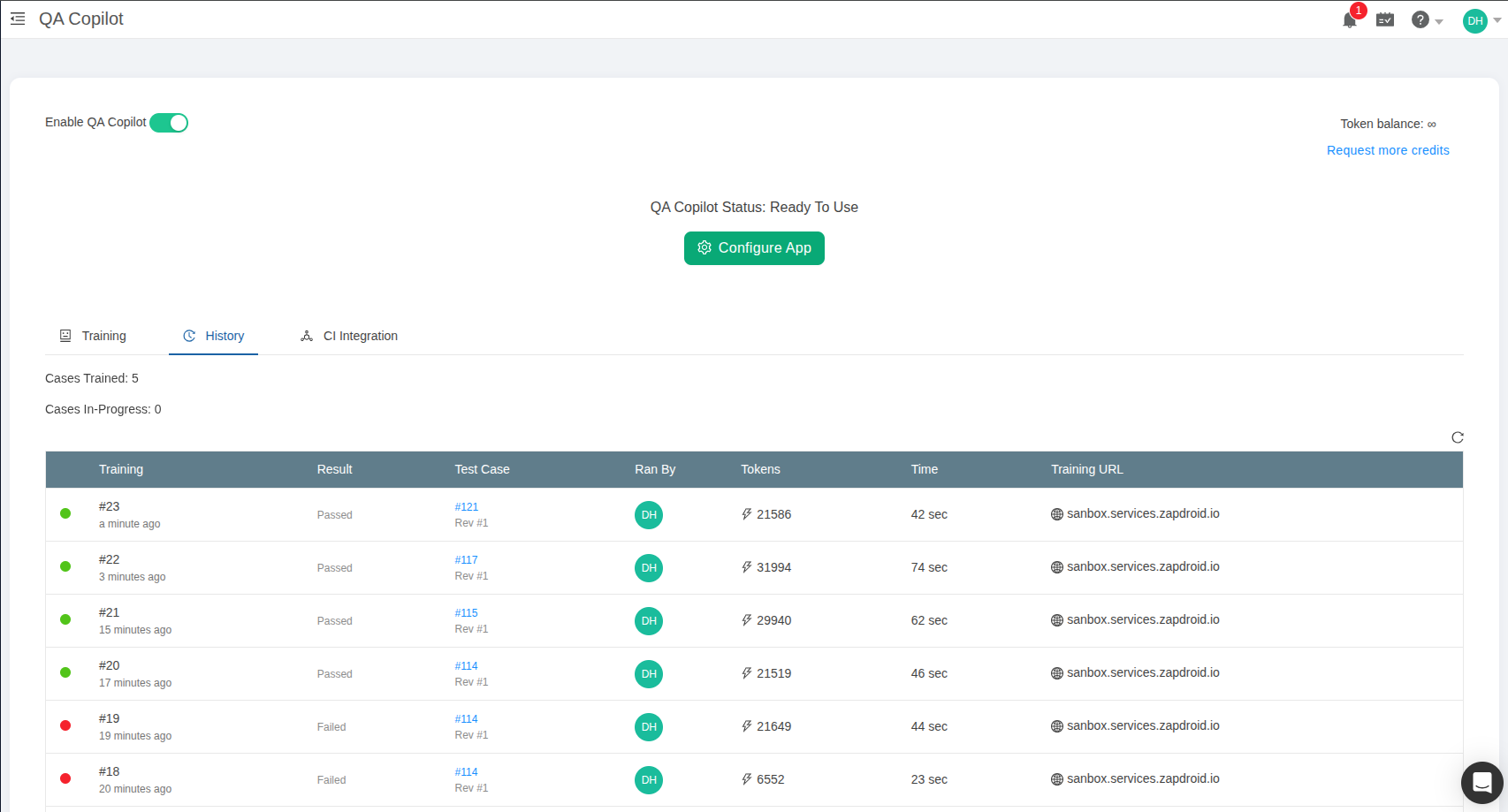Click globe icon in training #22 row
This screenshot has height=812, width=1508.
1057,567
